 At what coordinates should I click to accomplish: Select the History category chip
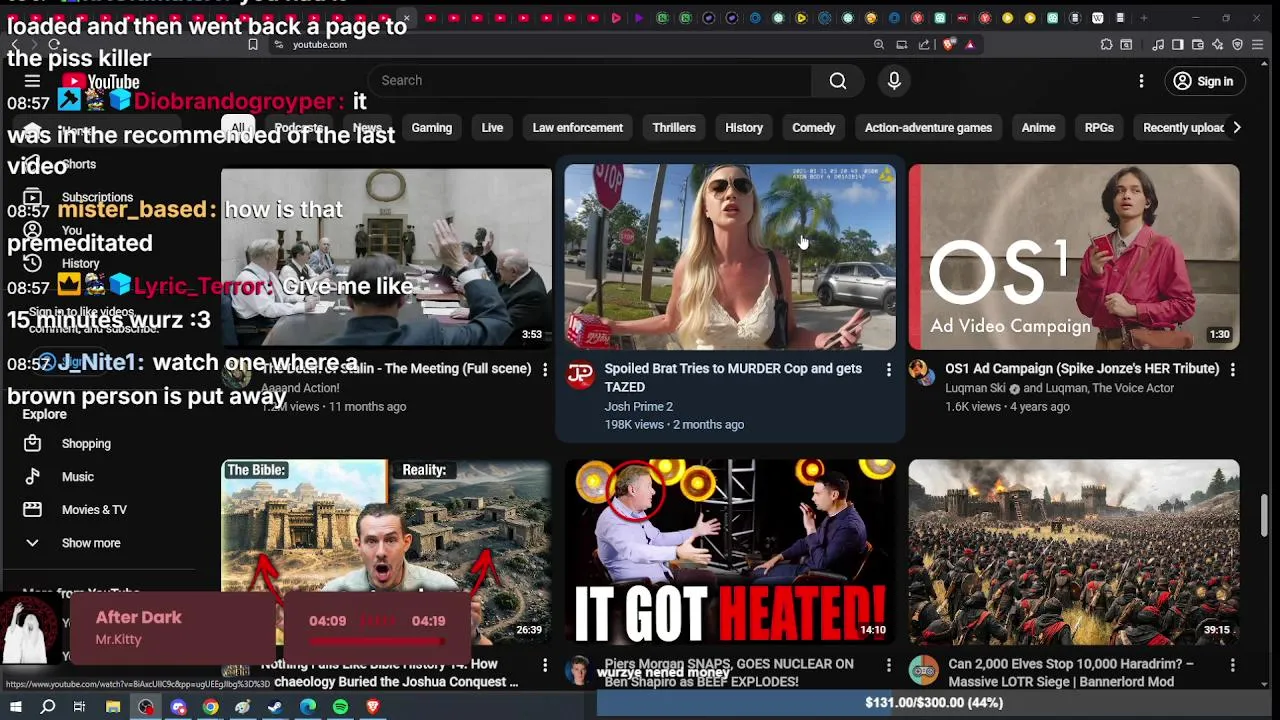coord(744,128)
